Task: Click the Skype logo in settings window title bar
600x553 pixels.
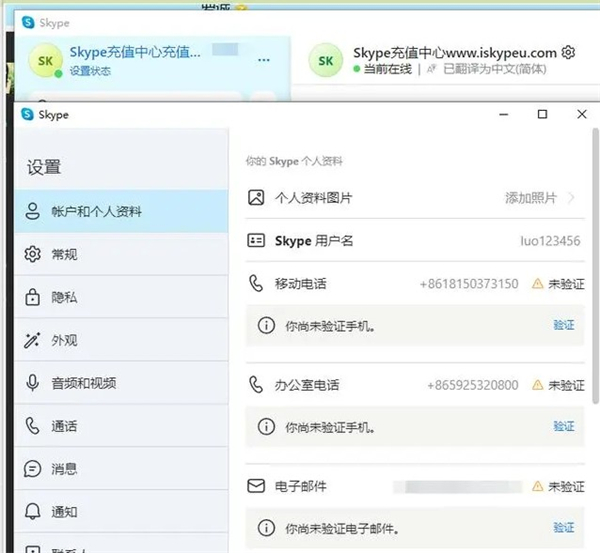Action: click(28, 114)
